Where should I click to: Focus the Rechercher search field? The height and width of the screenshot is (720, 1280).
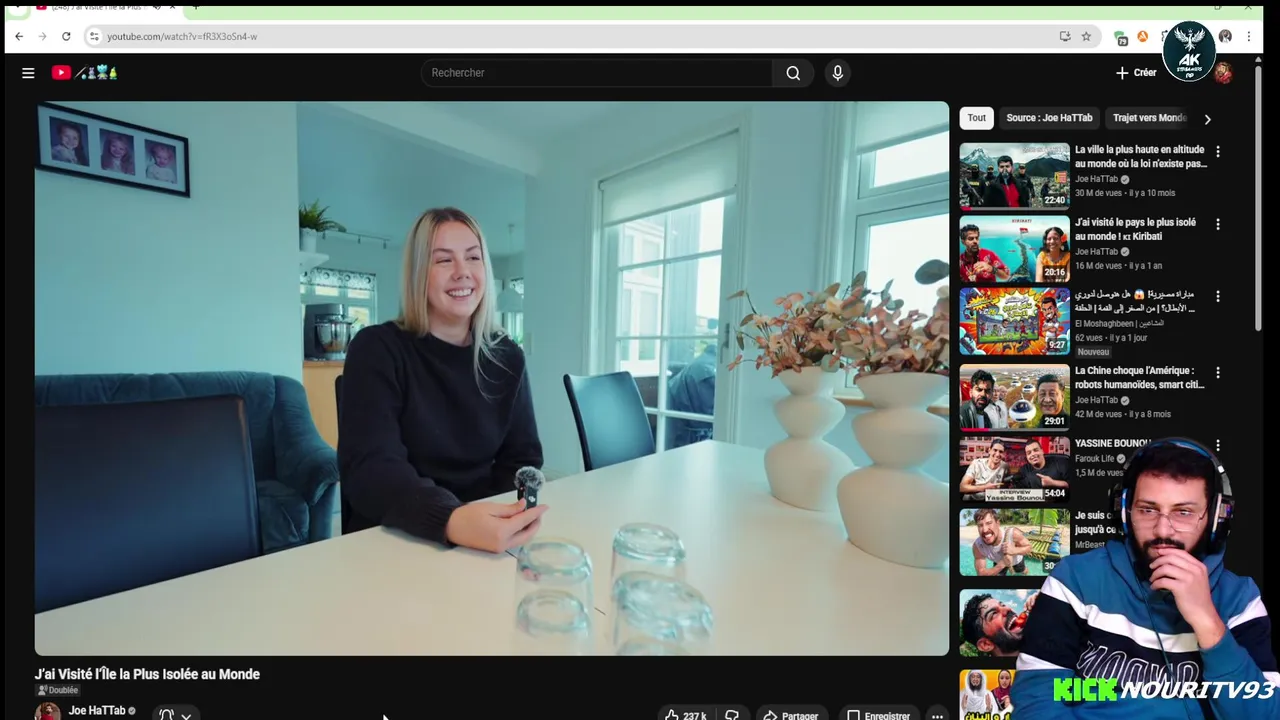coord(597,73)
